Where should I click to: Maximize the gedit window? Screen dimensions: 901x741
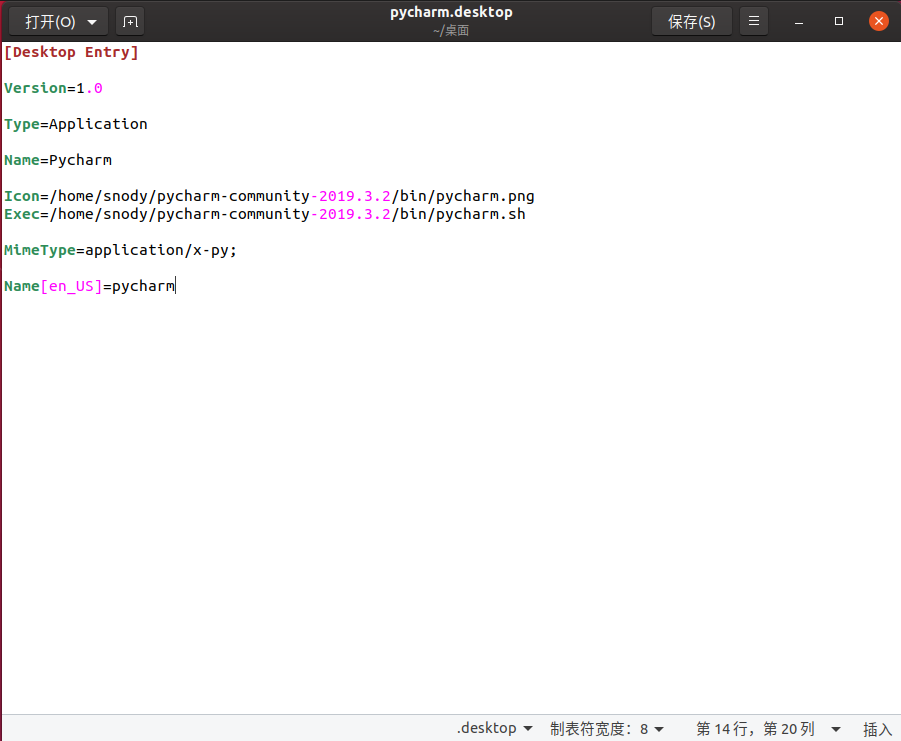coord(839,22)
